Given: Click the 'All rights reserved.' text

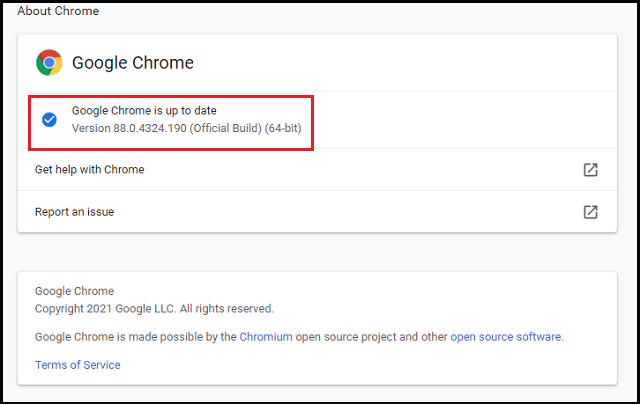Looking at the screenshot, I should click(227, 309).
